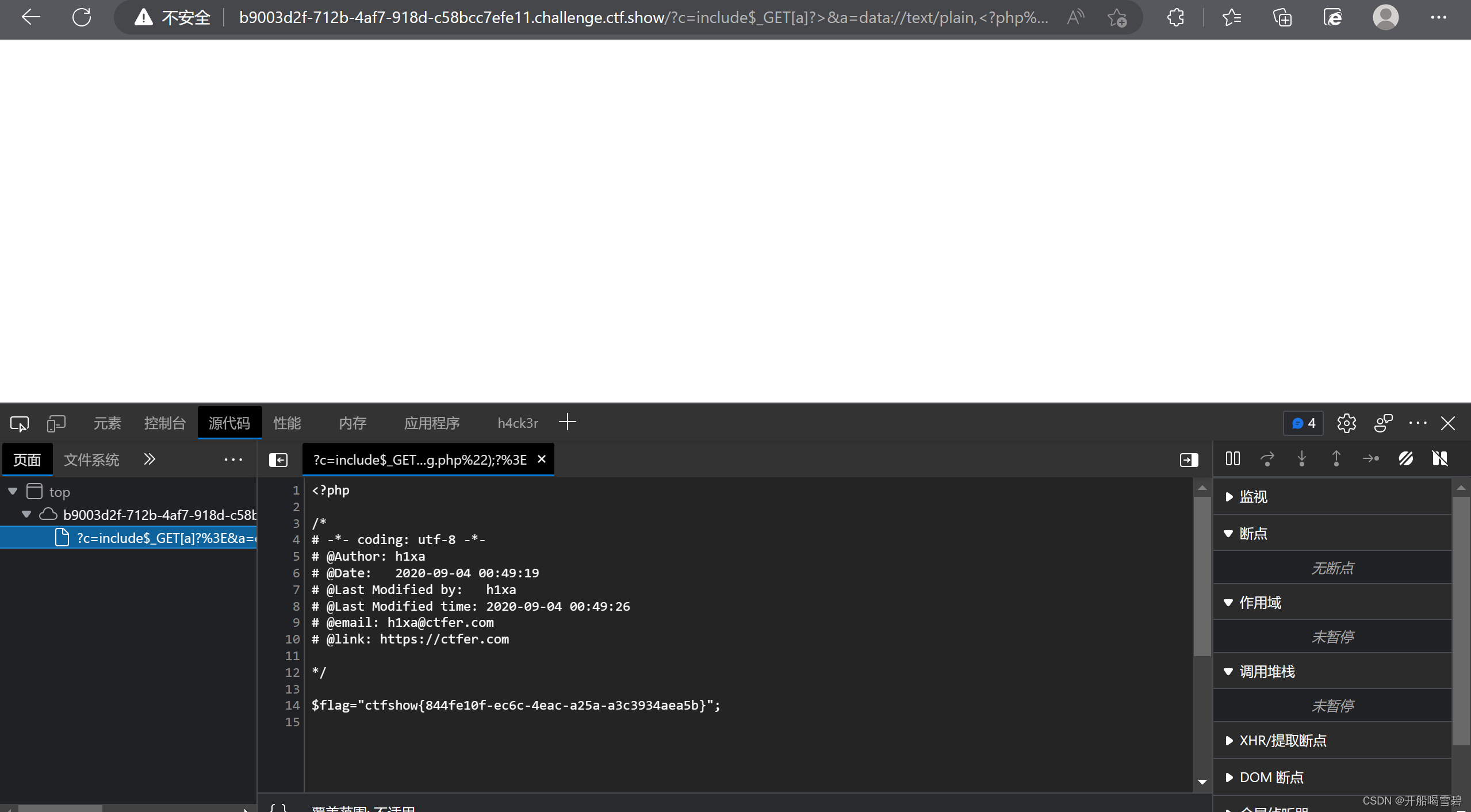The width and height of the screenshot is (1471, 812).
Task: Open the 文件系统 filesystem tab
Action: pos(91,460)
